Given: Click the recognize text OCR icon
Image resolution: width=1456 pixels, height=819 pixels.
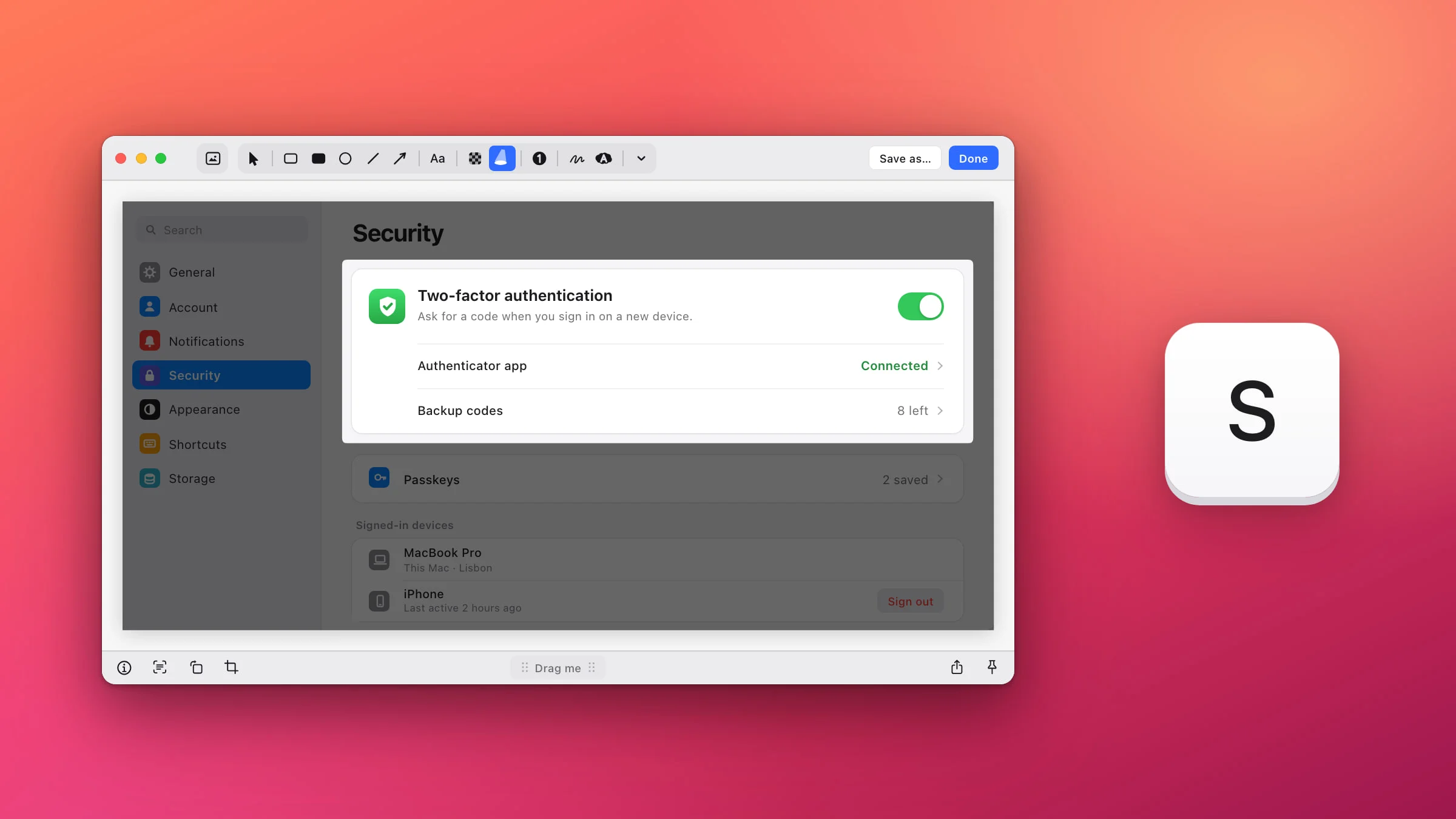Looking at the screenshot, I should 160,667.
